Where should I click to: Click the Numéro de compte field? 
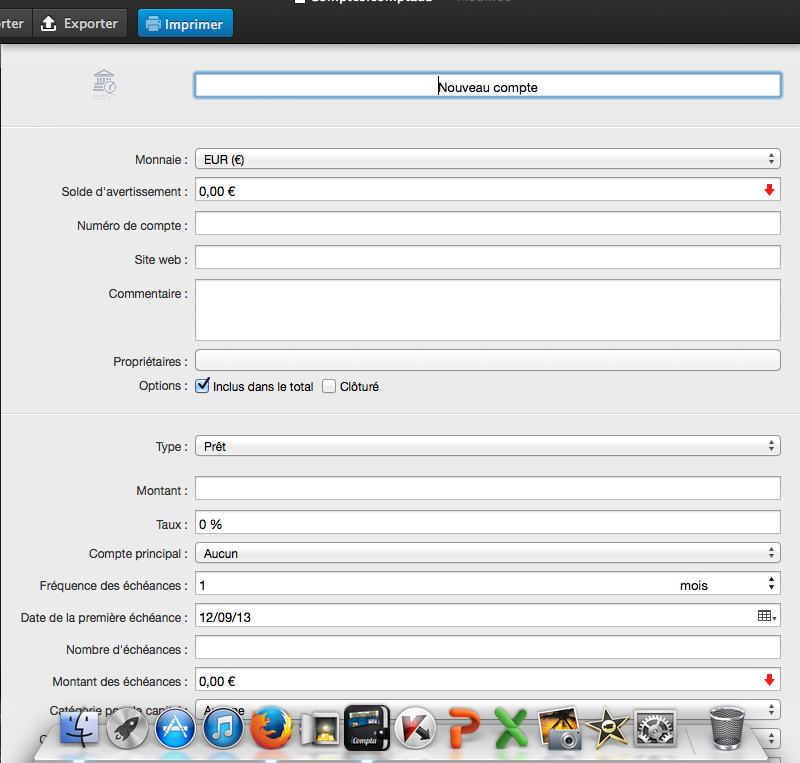pyautogui.click(x=487, y=225)
